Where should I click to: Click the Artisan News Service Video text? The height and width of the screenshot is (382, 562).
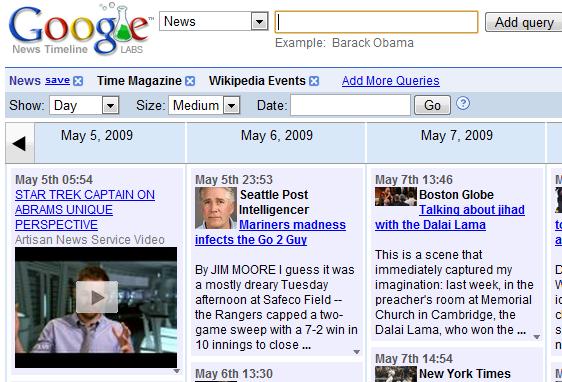click(90, 239)
